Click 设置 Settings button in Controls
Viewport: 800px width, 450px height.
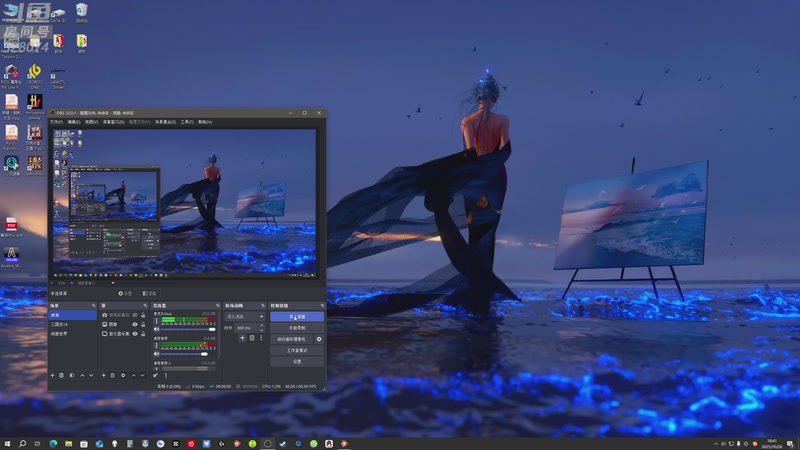point(297,362)
